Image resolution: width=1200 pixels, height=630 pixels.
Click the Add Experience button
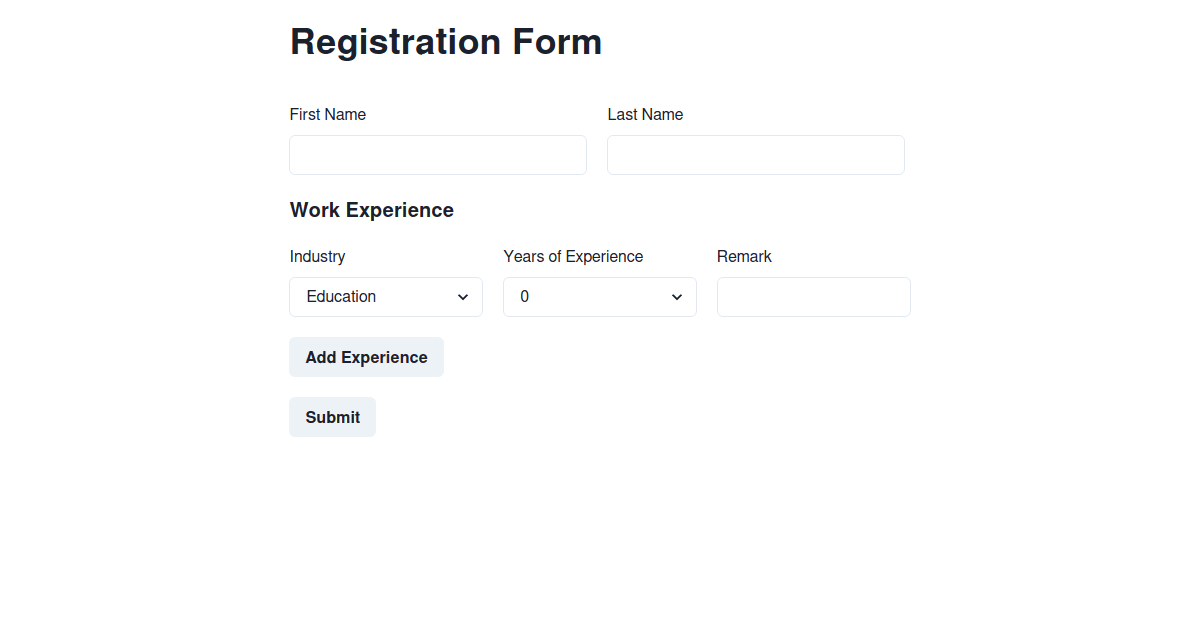click(x=366, y=356)
